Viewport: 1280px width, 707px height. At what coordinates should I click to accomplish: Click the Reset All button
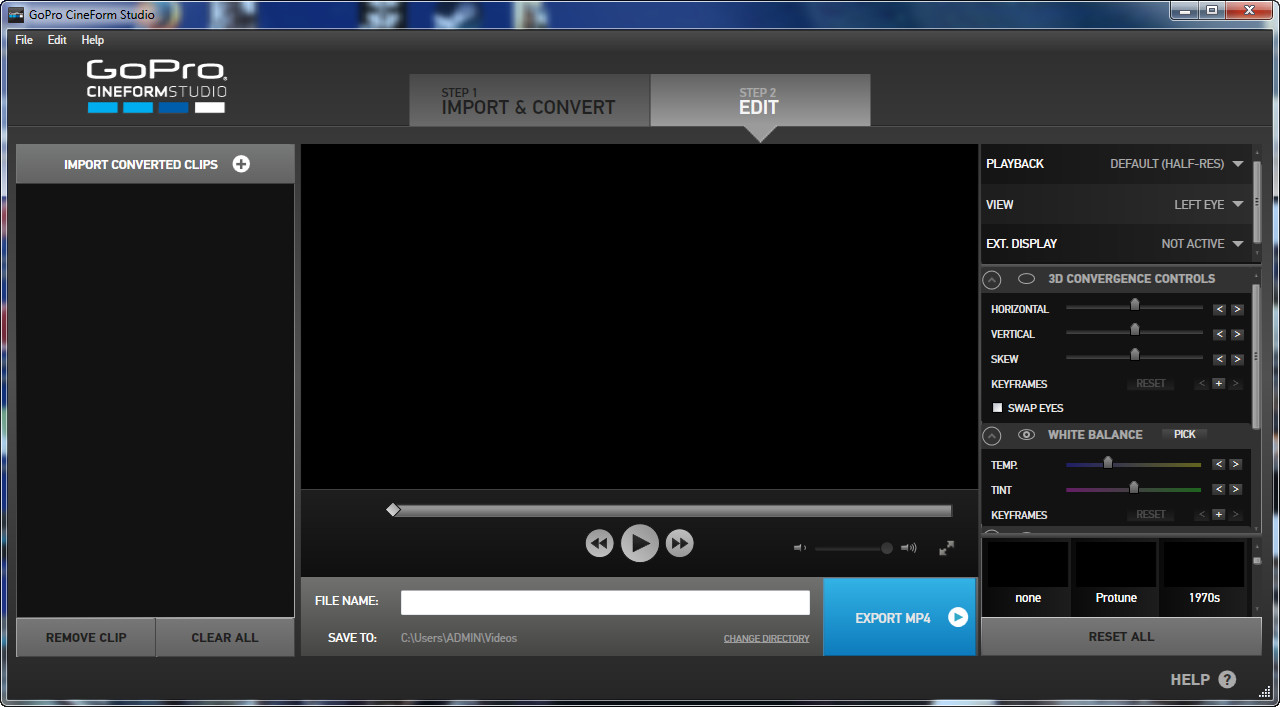[x=1121, y=636]
